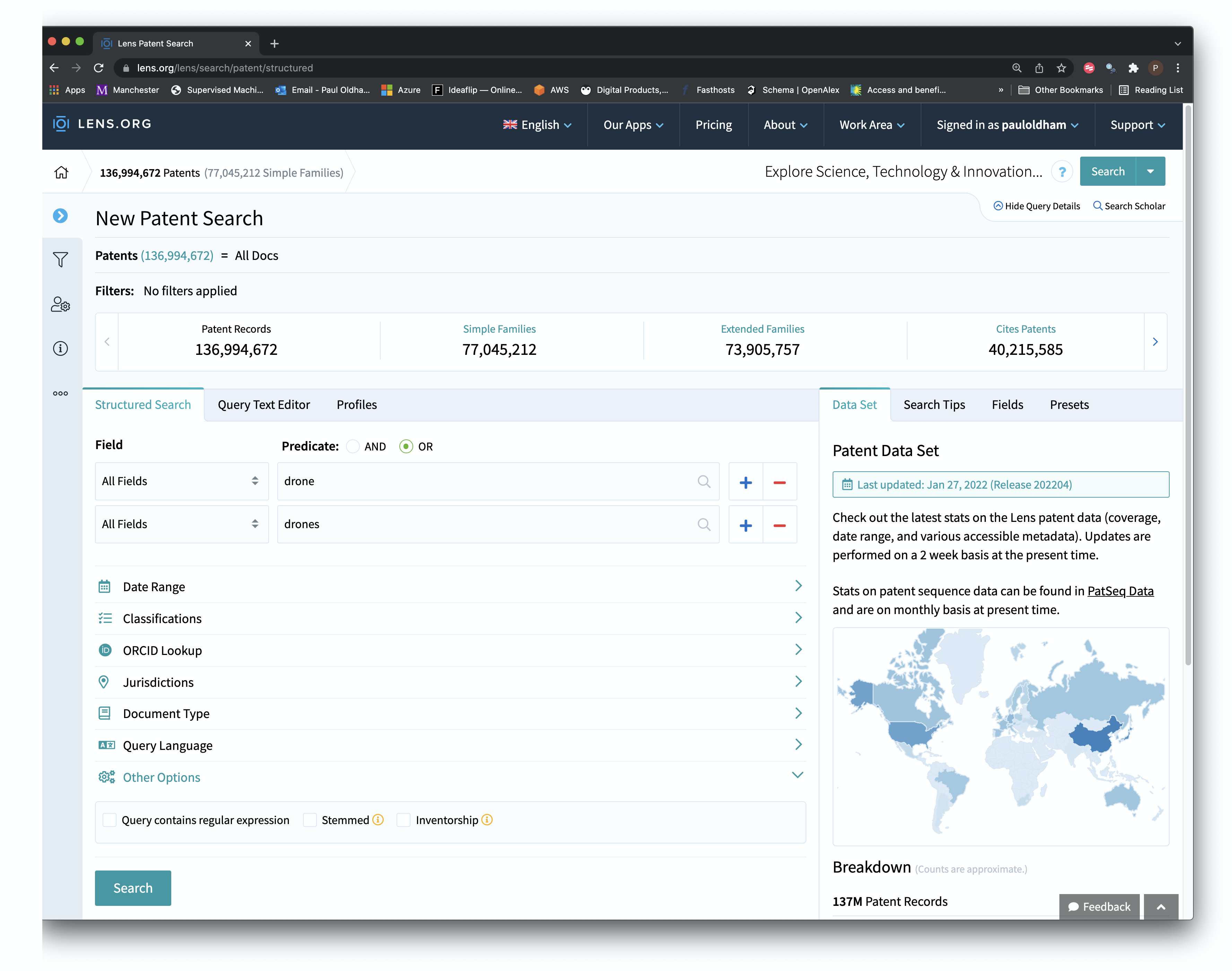This screenshot has width=1232, height=971.
Task: Enable the Stemmed checkbox
Action: point(310,820)
